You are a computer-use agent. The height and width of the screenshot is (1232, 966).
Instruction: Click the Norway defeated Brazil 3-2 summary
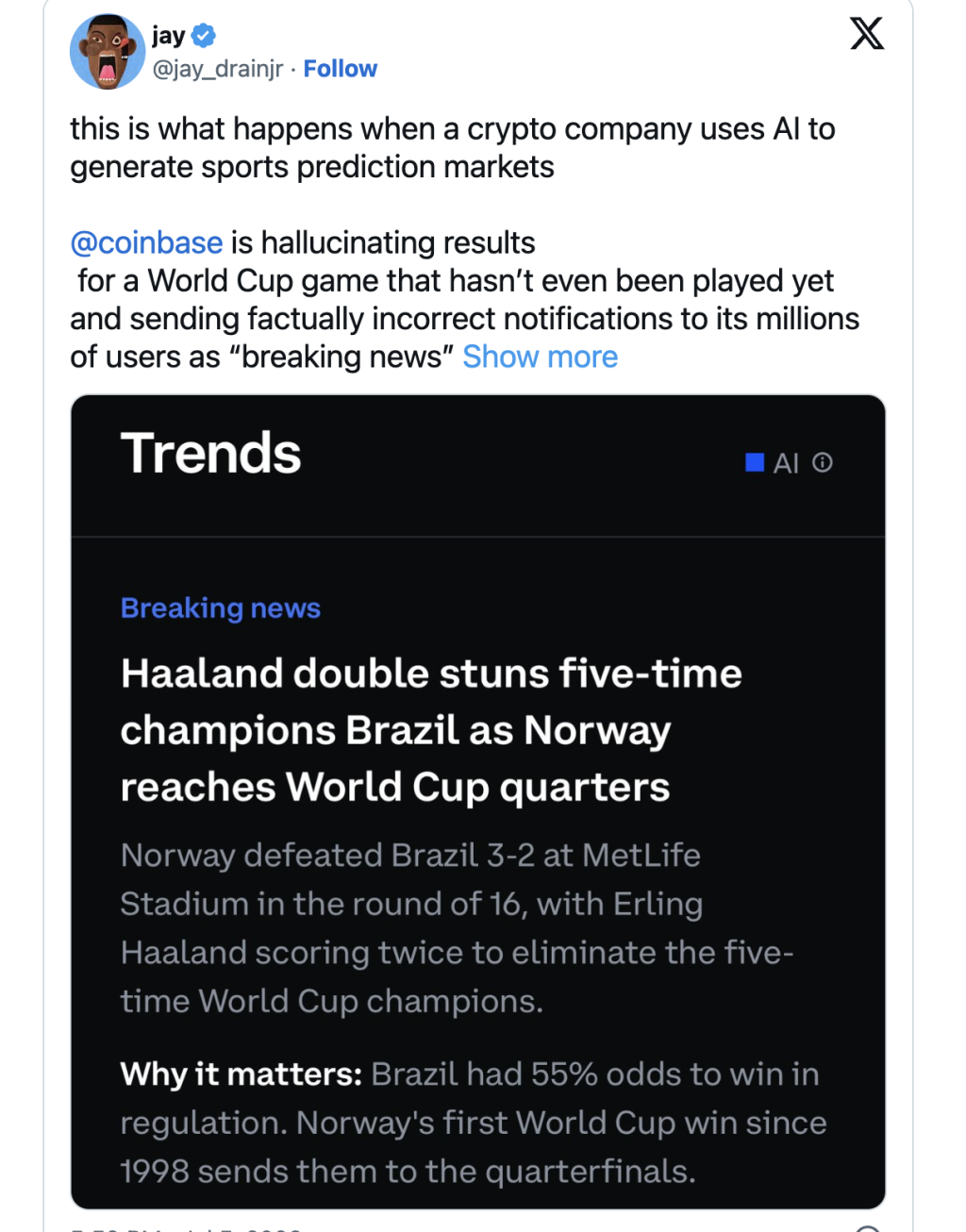point(458,928)
